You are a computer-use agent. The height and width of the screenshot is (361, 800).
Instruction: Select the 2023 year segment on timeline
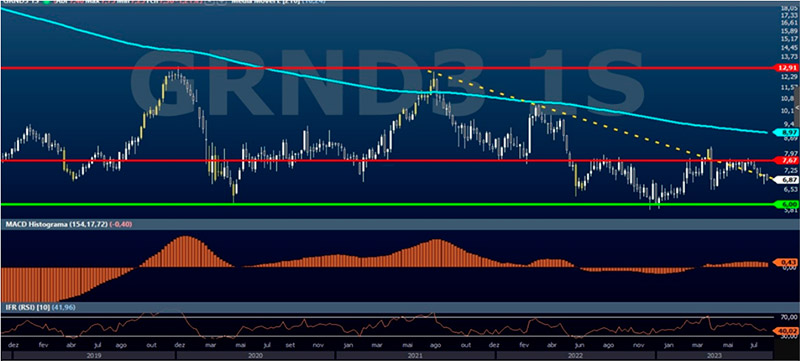(714, 354)
